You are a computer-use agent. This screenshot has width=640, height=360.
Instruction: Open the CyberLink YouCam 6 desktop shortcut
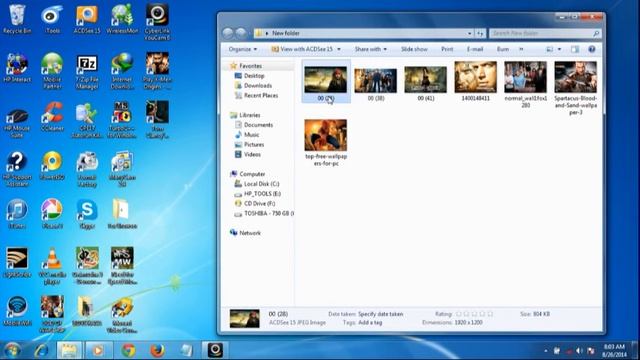click(x=157, y=22)
